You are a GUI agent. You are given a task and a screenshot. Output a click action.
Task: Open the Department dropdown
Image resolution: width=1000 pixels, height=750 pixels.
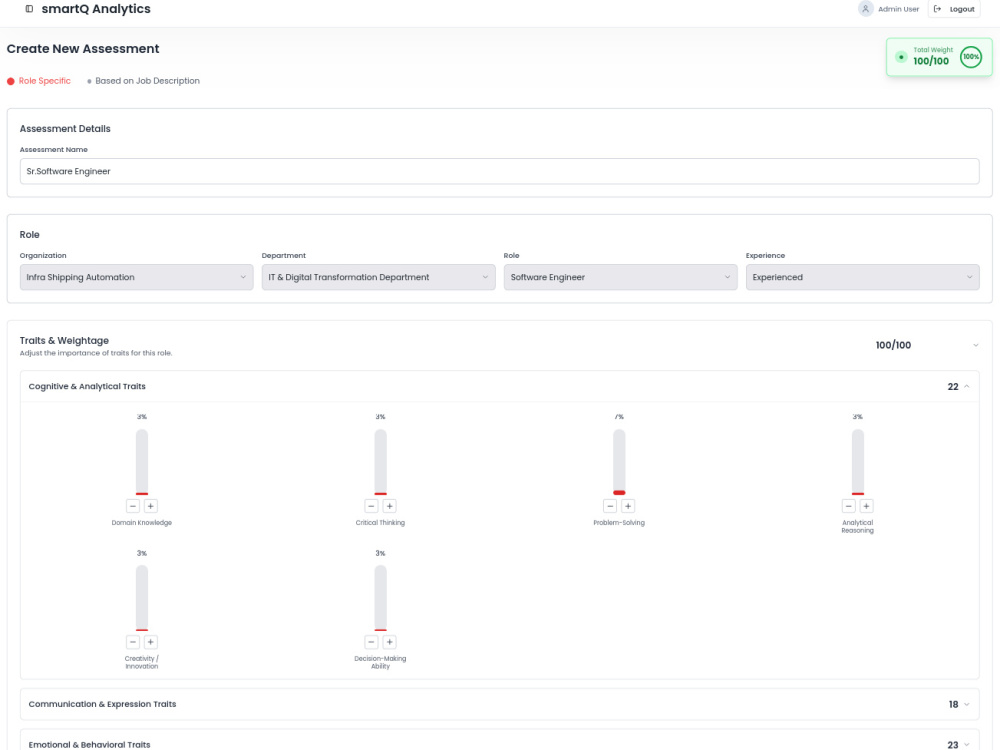coord(378,277)
